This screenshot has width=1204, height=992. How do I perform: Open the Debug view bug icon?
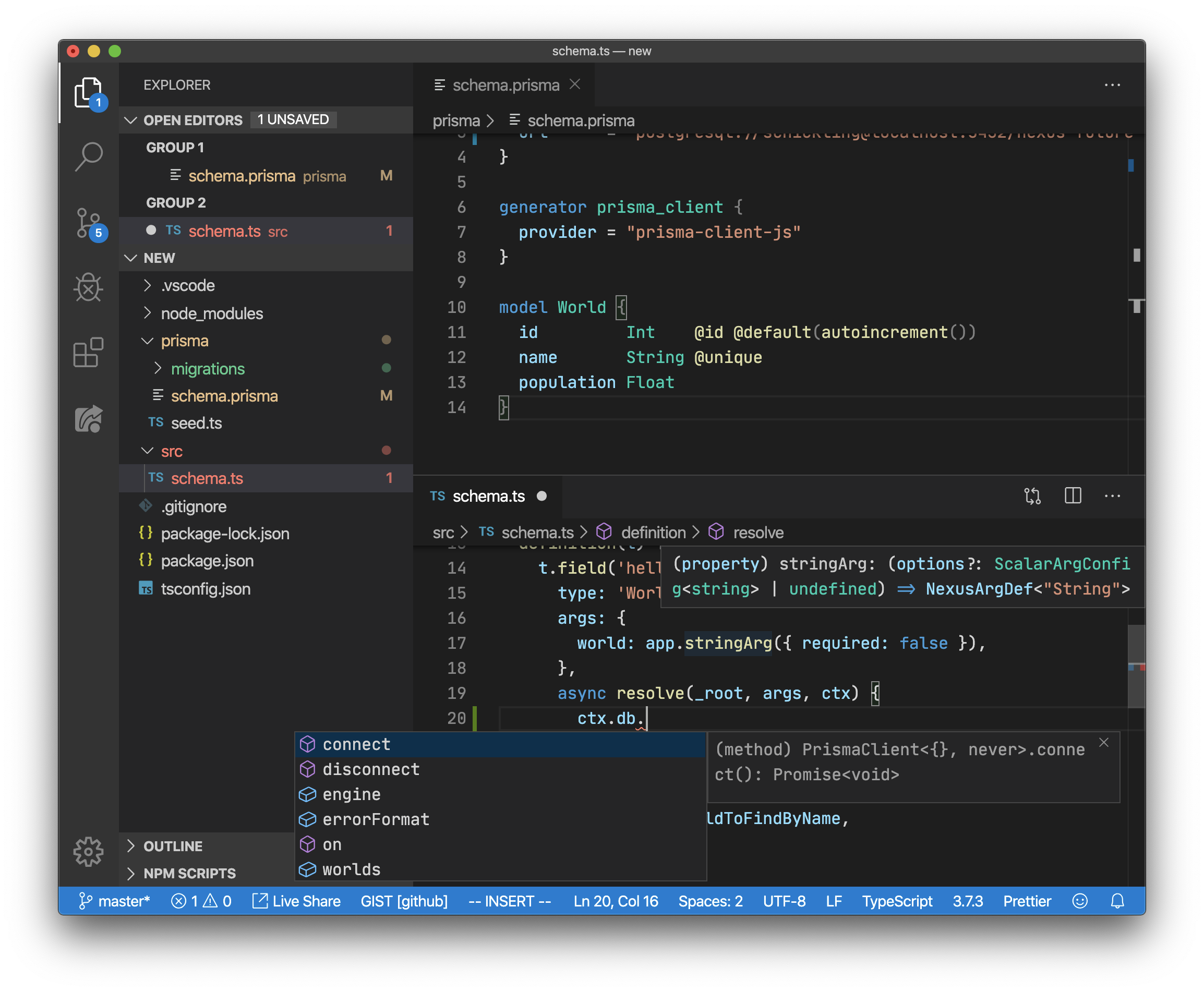(89, 287)
